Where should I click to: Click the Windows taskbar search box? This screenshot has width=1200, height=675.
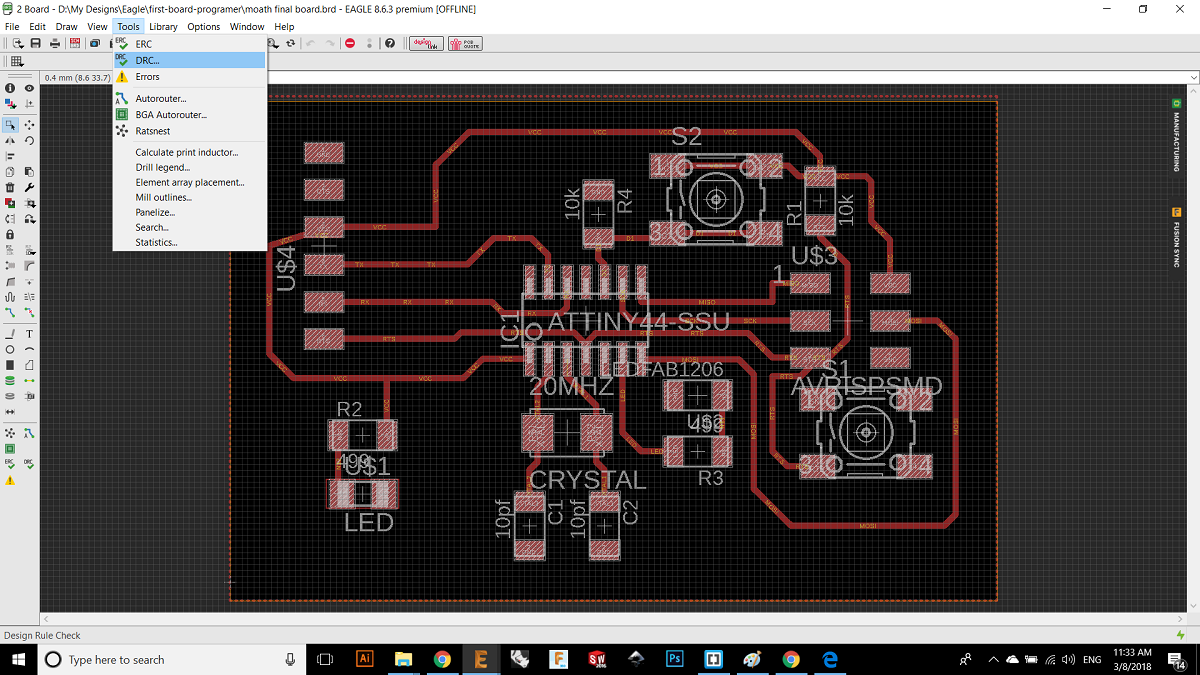click(x=170, y=659)
